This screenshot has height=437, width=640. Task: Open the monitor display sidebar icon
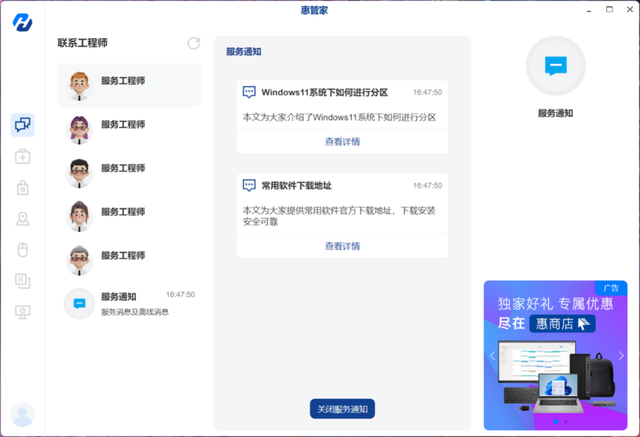(22, 312)
